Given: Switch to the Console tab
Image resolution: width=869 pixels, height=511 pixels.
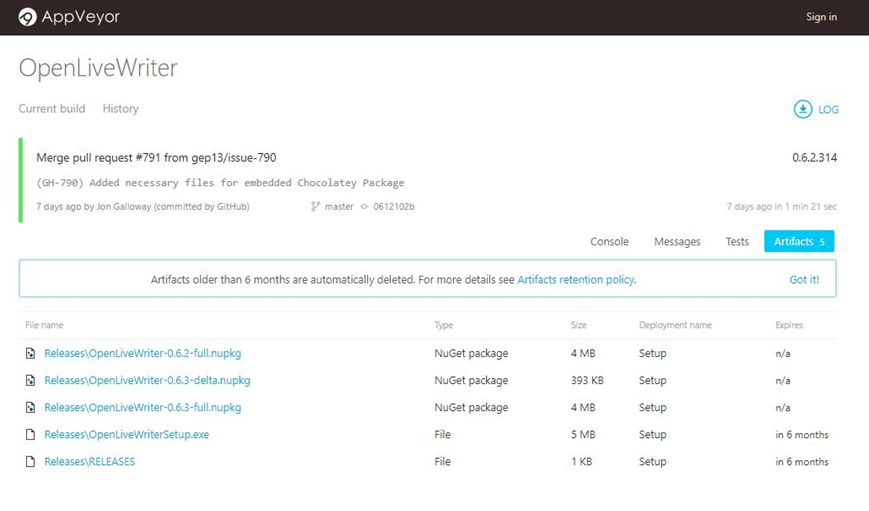Looking at the screenshot, I should [609, 241].
